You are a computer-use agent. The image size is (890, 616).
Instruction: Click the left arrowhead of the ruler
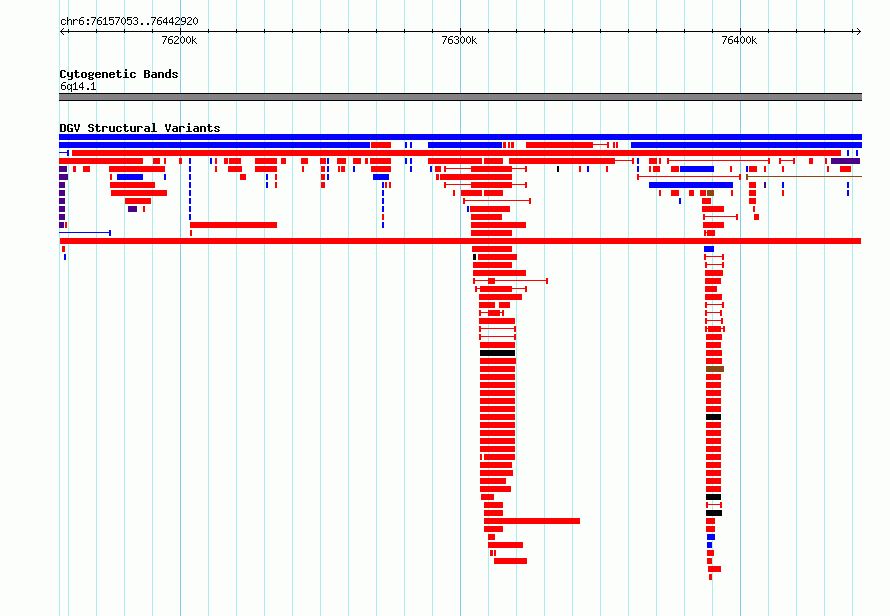tap(63, 32)
